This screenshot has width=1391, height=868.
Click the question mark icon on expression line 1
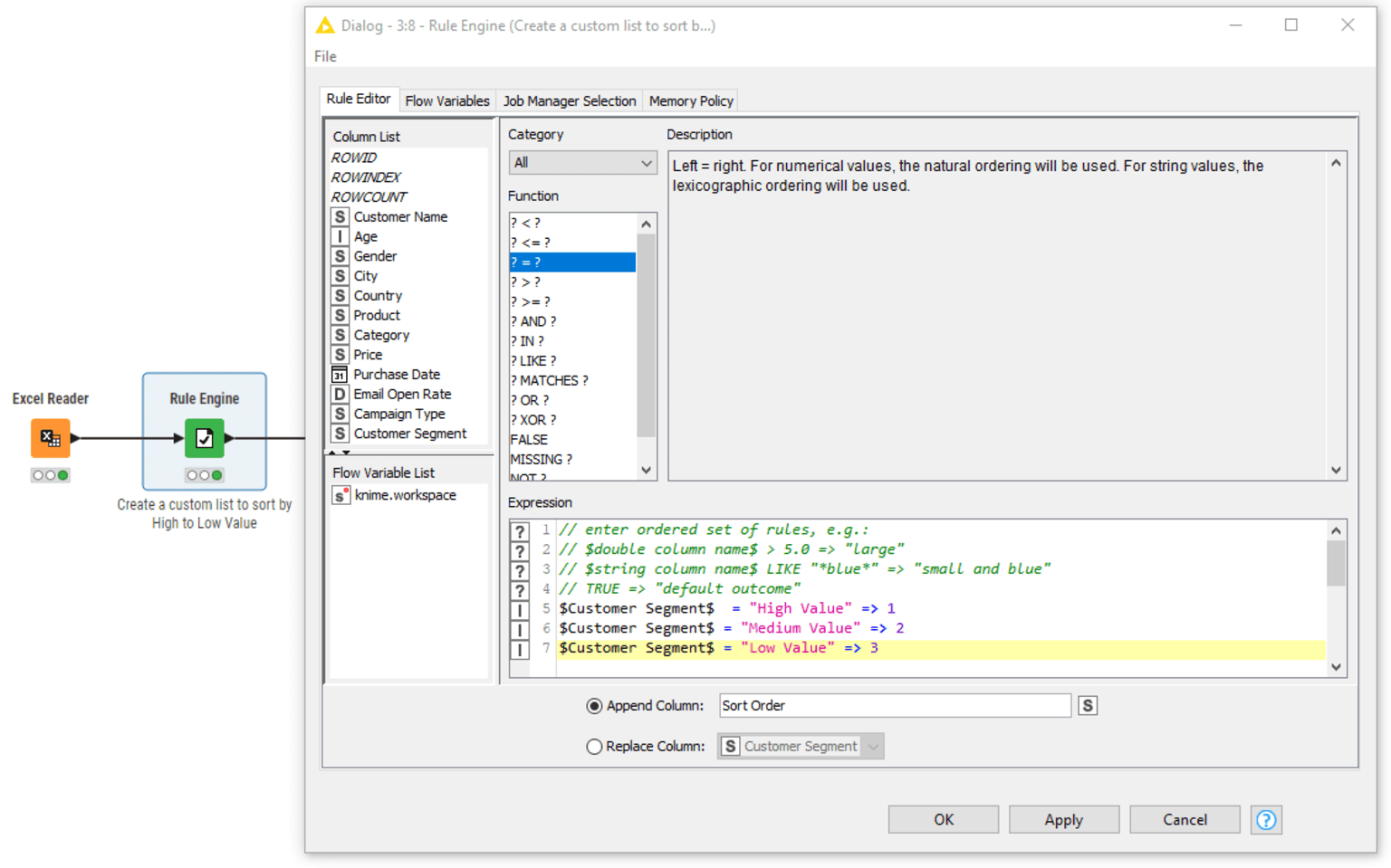pyautogui.click(x=520, y=532)
